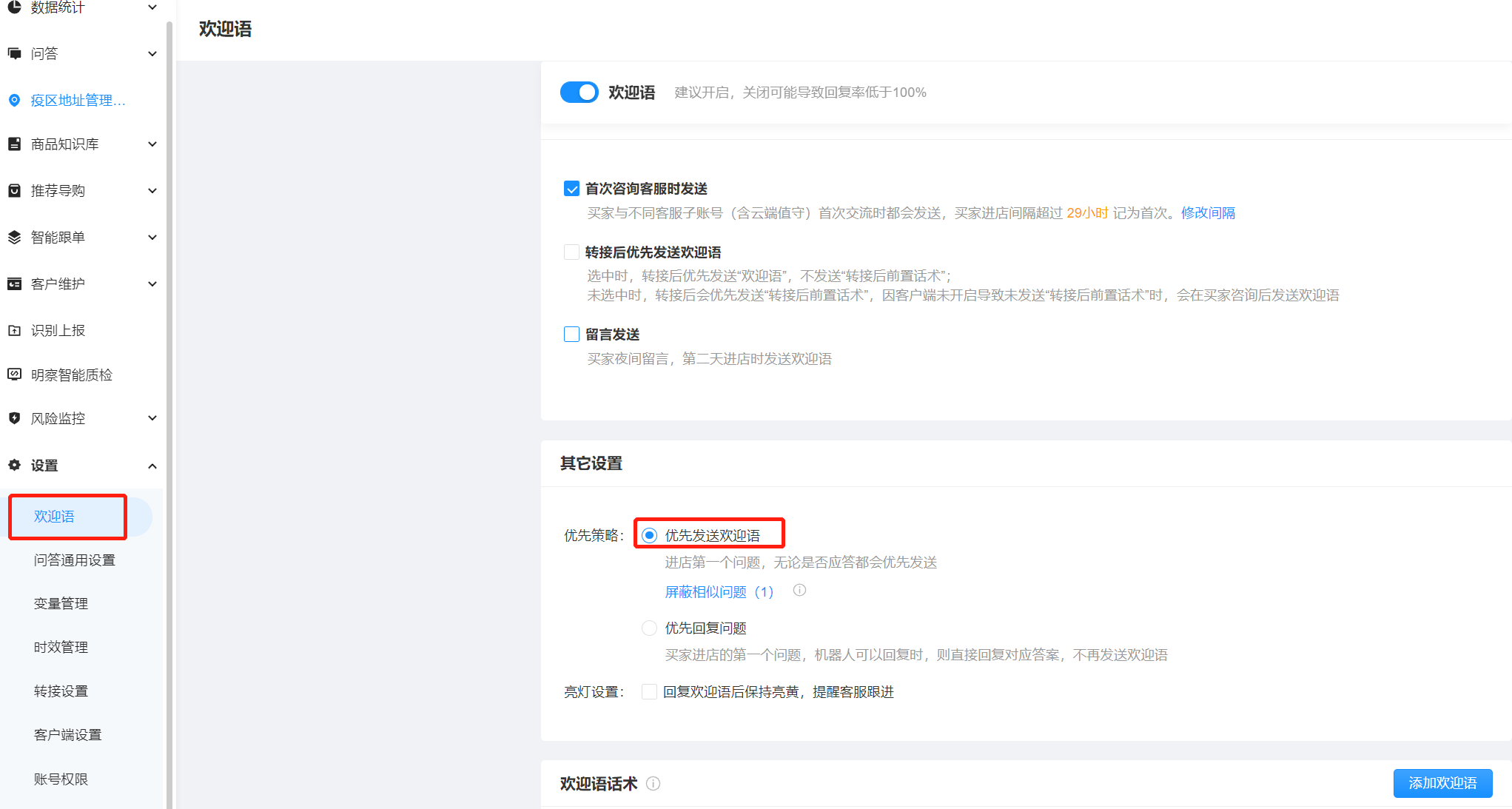This screenshot has height=809, width=1512.
Task: Expand the 数据统计 menu chevron
Action: click(152, 7)
